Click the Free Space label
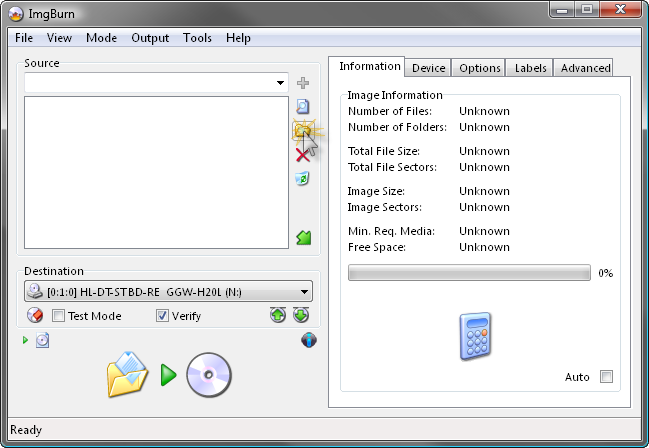The width and height of the screenshot is (649, 448). tap(377, 247)
